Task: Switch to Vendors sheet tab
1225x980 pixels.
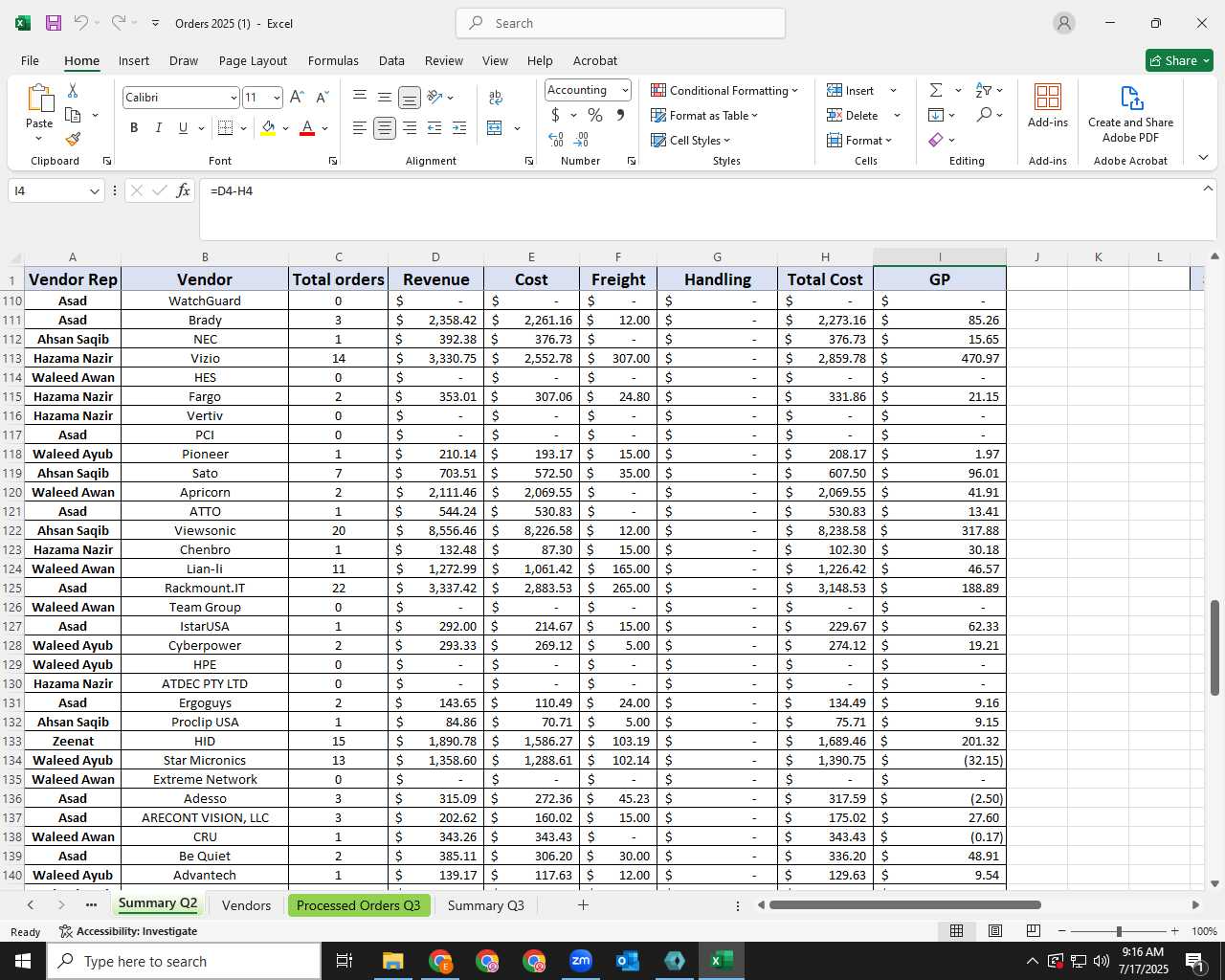Action: (246, 905)
